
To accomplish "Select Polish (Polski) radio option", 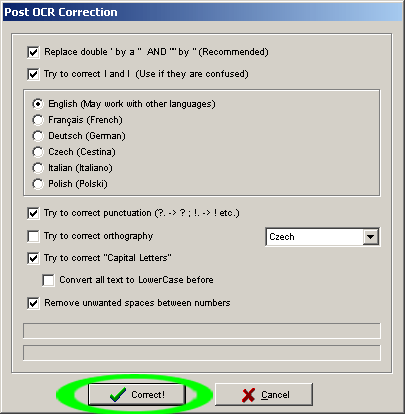I will [x=38, y=184].
